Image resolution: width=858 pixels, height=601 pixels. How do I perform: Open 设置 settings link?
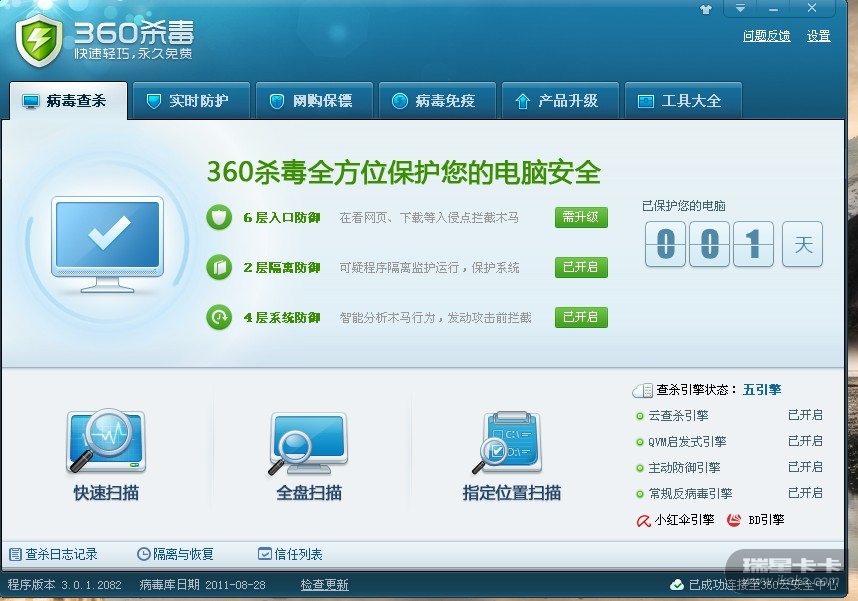(818, 36)
